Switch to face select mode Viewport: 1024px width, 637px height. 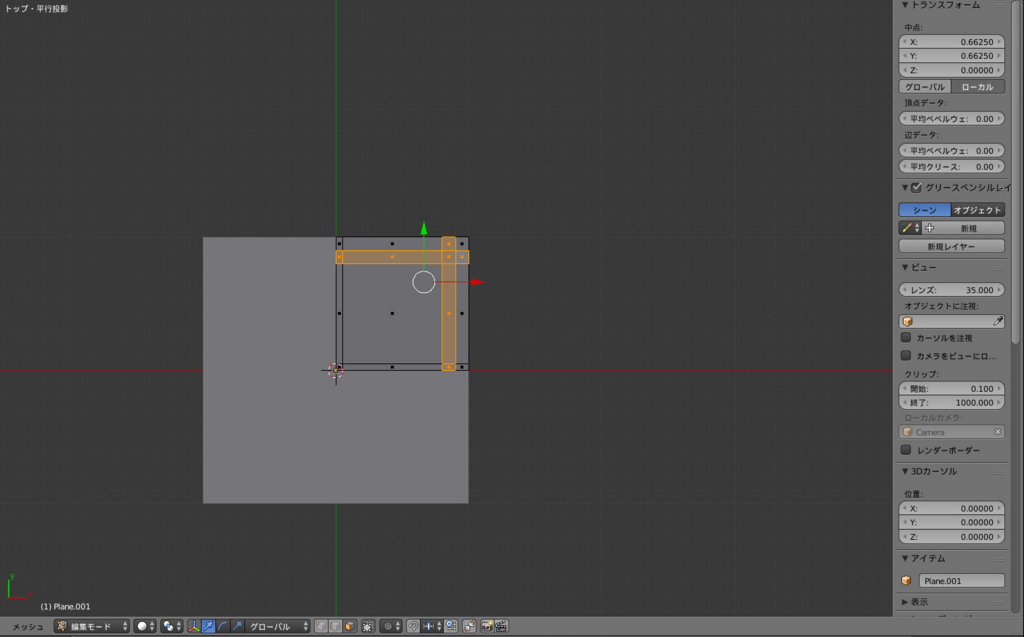[349, 627]
